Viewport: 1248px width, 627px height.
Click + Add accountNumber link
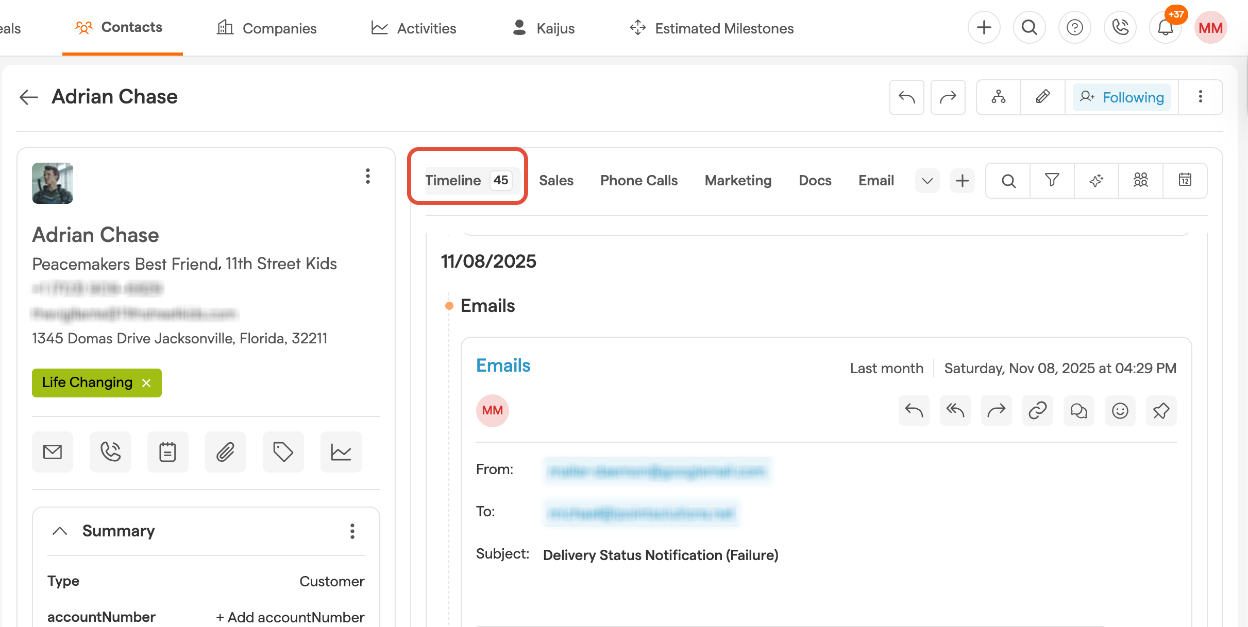pos(290,617)
